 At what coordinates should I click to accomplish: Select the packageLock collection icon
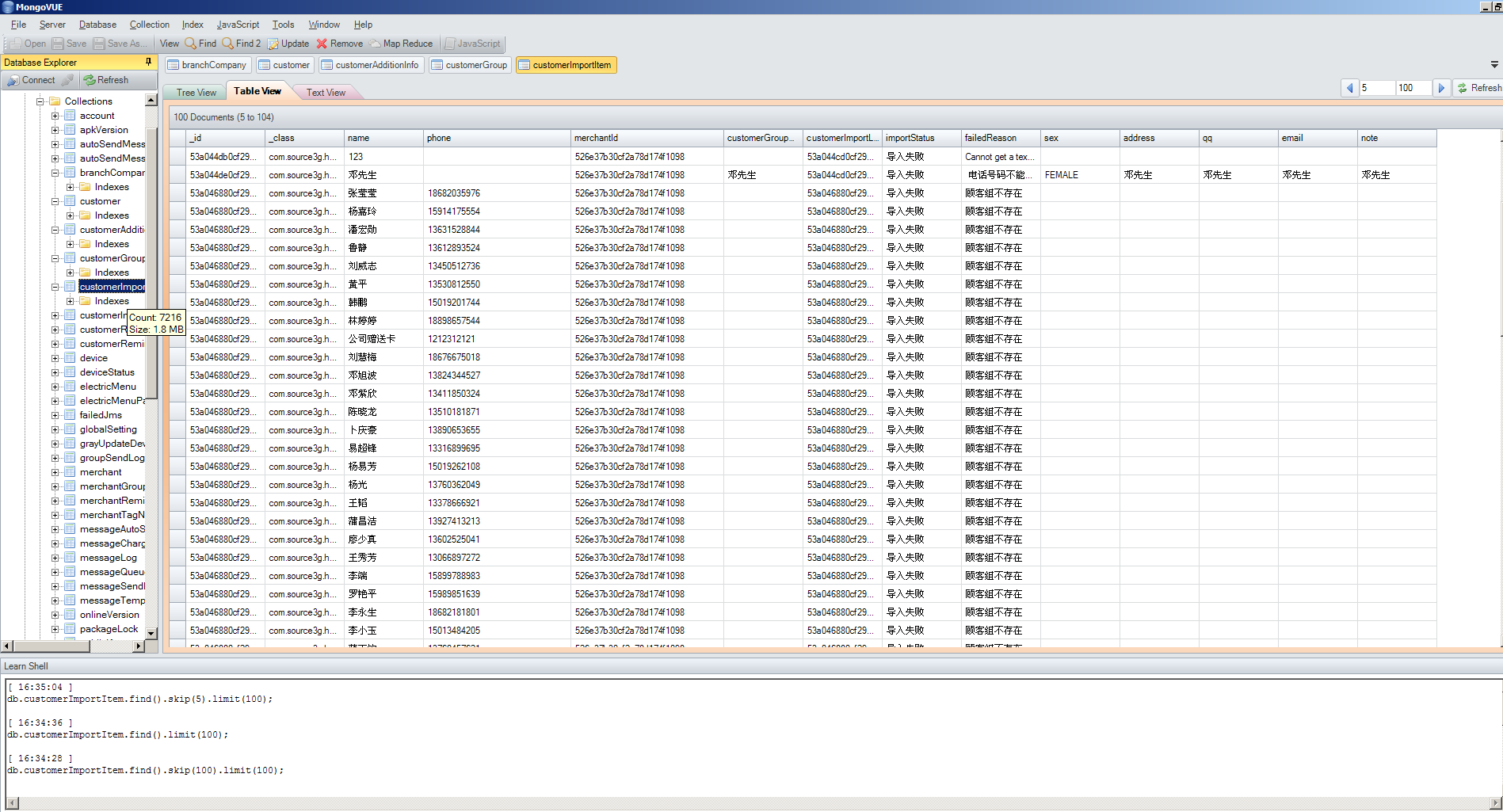coord(70,629)
